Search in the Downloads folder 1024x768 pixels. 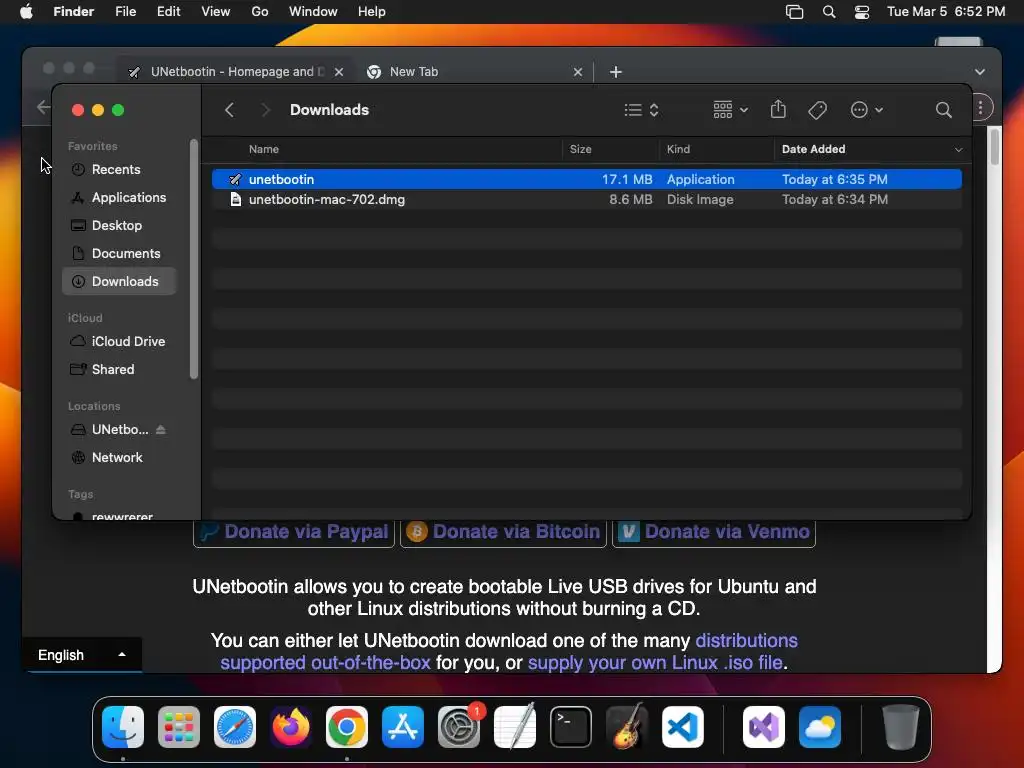coord(943,110)
